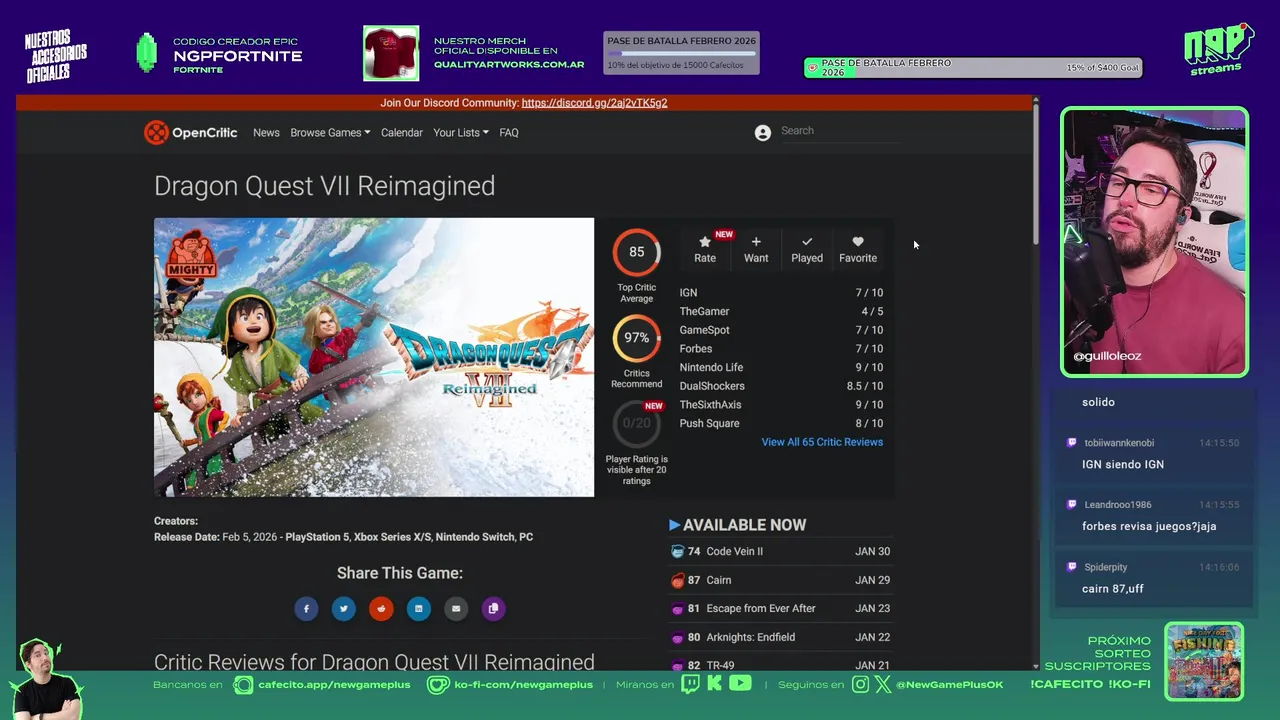Click the NPP streams logo
The width and height of the screenshot is (1280, 720).
coord(1218,49)
